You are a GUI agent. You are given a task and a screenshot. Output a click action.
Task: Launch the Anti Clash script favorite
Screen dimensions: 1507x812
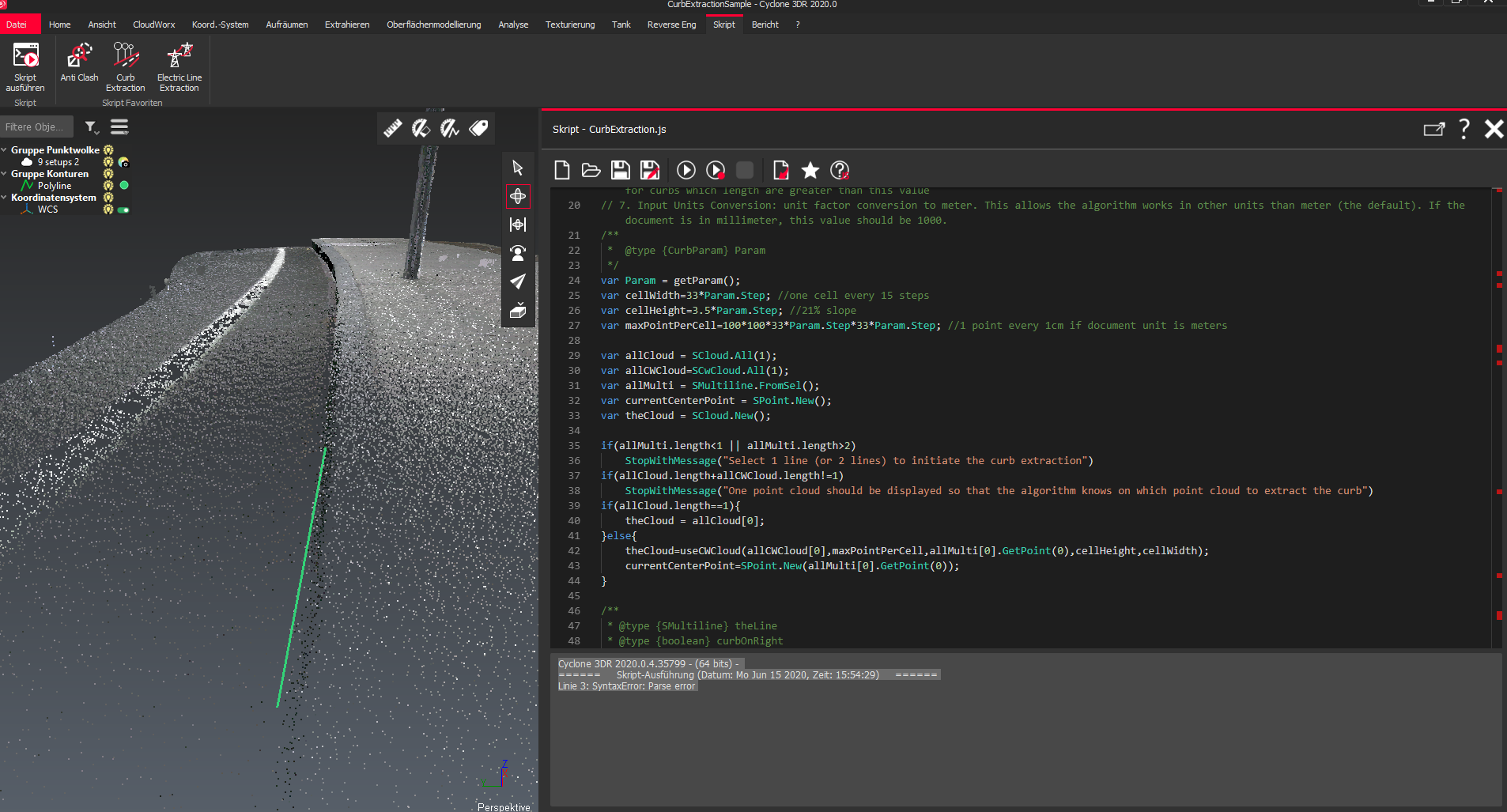[x=79, y=62]
